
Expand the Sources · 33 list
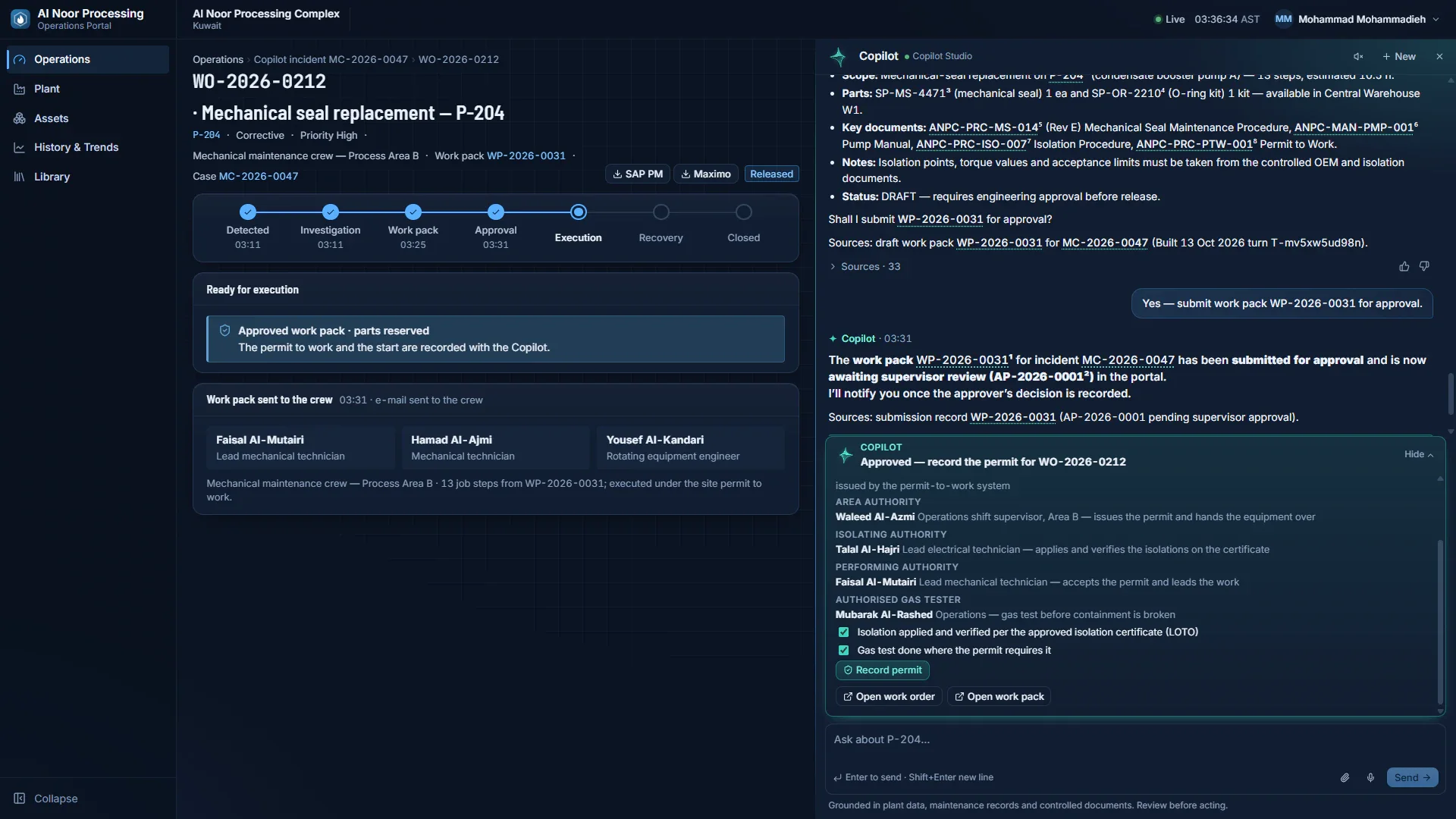[864, 267]
